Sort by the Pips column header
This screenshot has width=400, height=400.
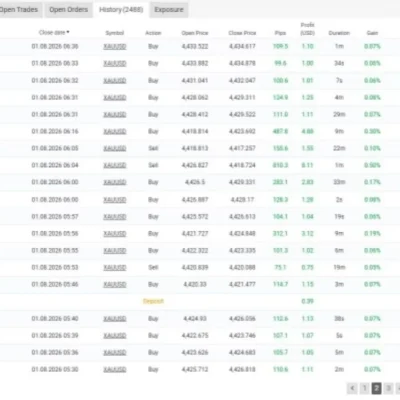280,33
